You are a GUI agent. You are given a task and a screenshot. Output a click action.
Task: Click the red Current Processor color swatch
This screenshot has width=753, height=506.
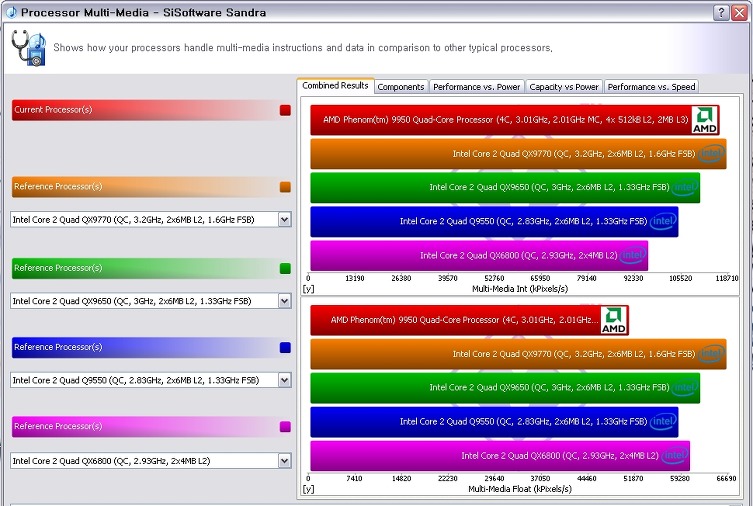285,110
